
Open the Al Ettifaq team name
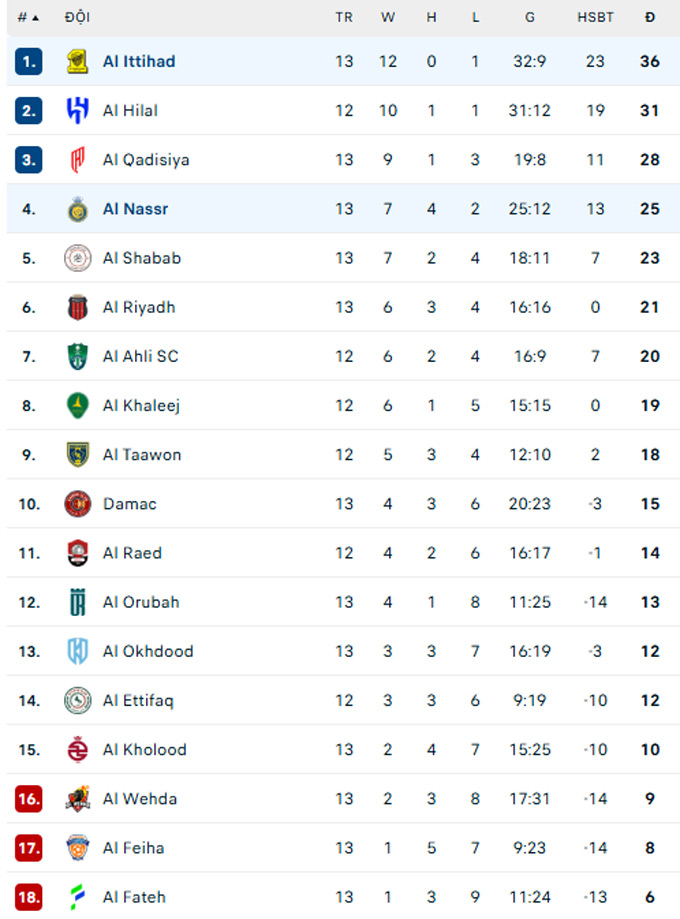click(x=138, y=700)
